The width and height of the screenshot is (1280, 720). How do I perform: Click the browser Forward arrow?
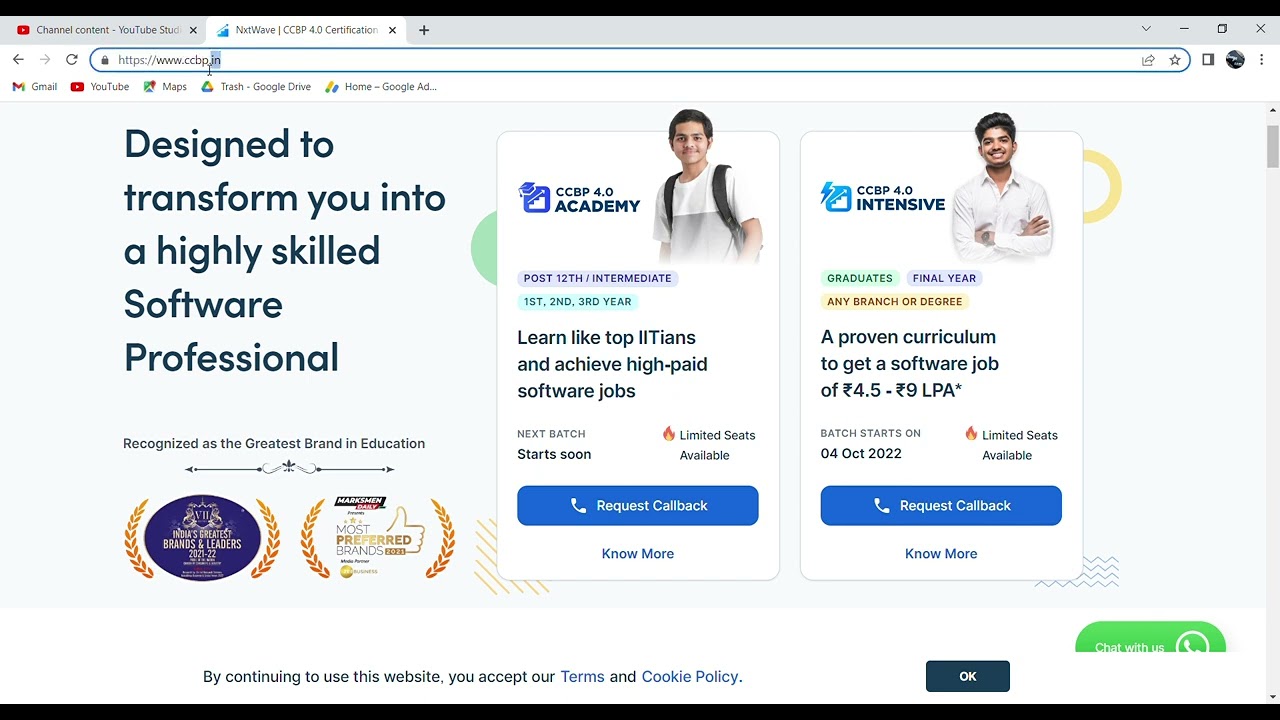coord(45,60)
